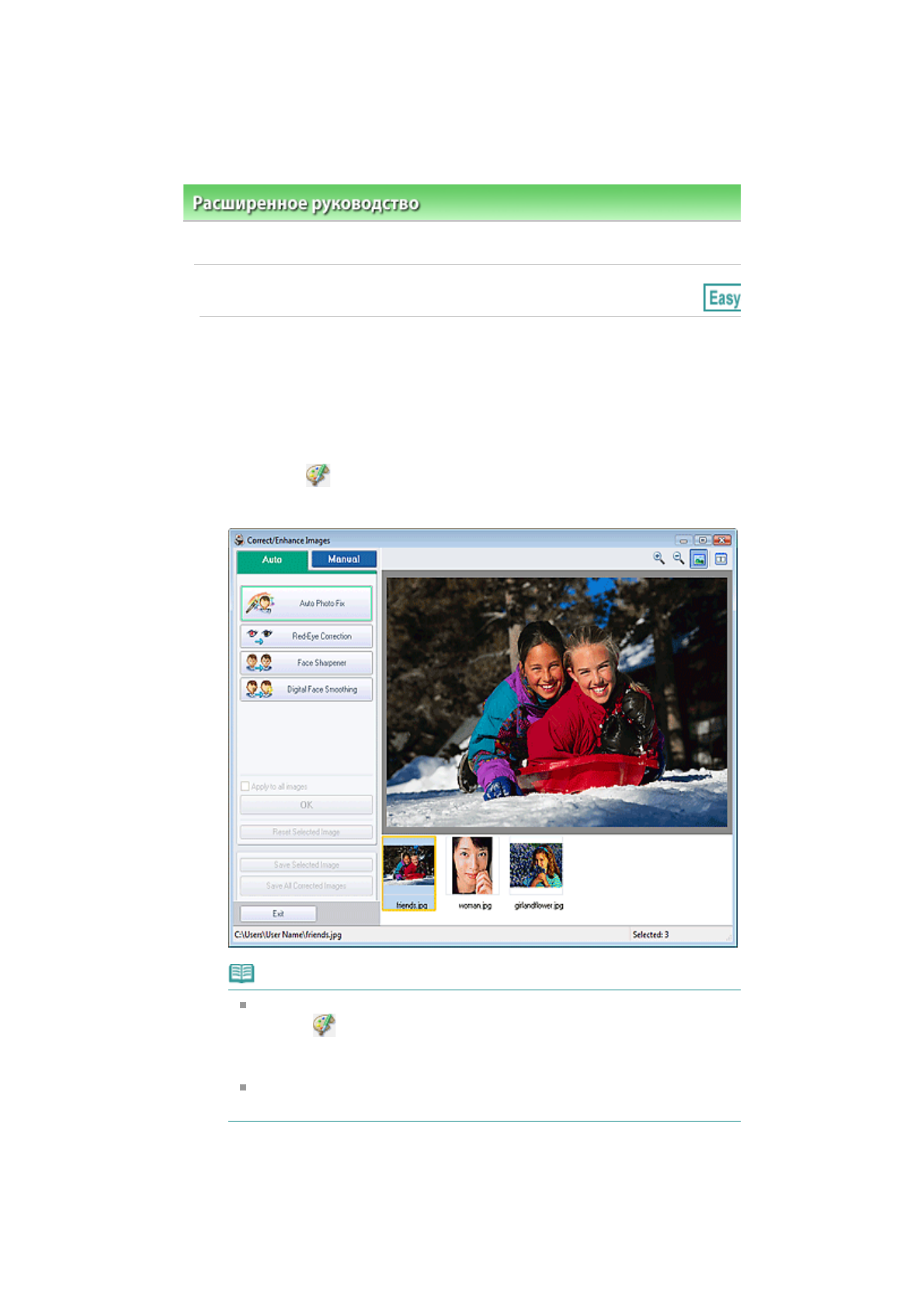This screenshot has height=1308, width=924.
Task: Apply Digital Face Smoothing
Action: coord(306,690)
